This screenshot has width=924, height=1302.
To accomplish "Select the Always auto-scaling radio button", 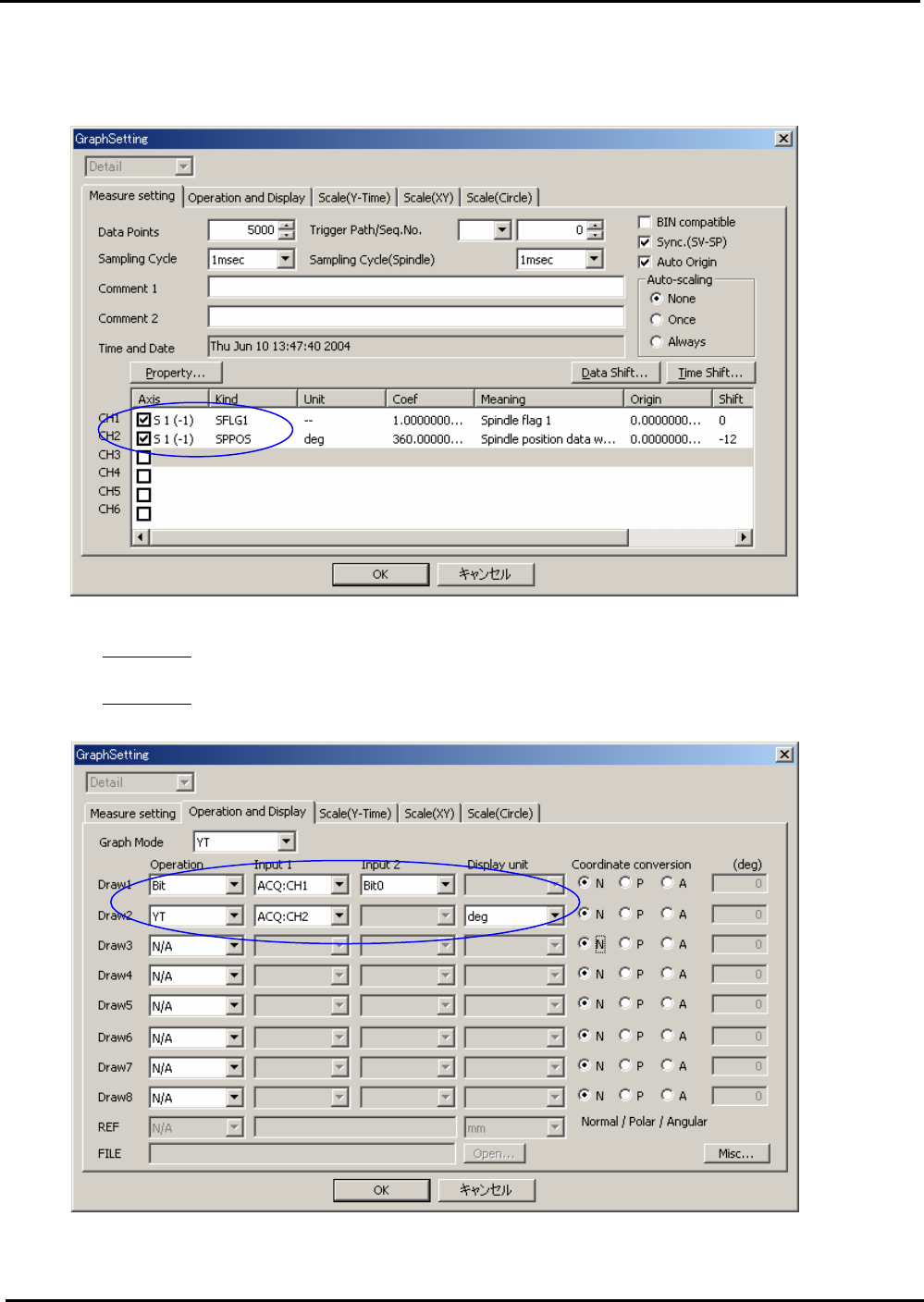I will pyautogui.click(x=657, y=342).
